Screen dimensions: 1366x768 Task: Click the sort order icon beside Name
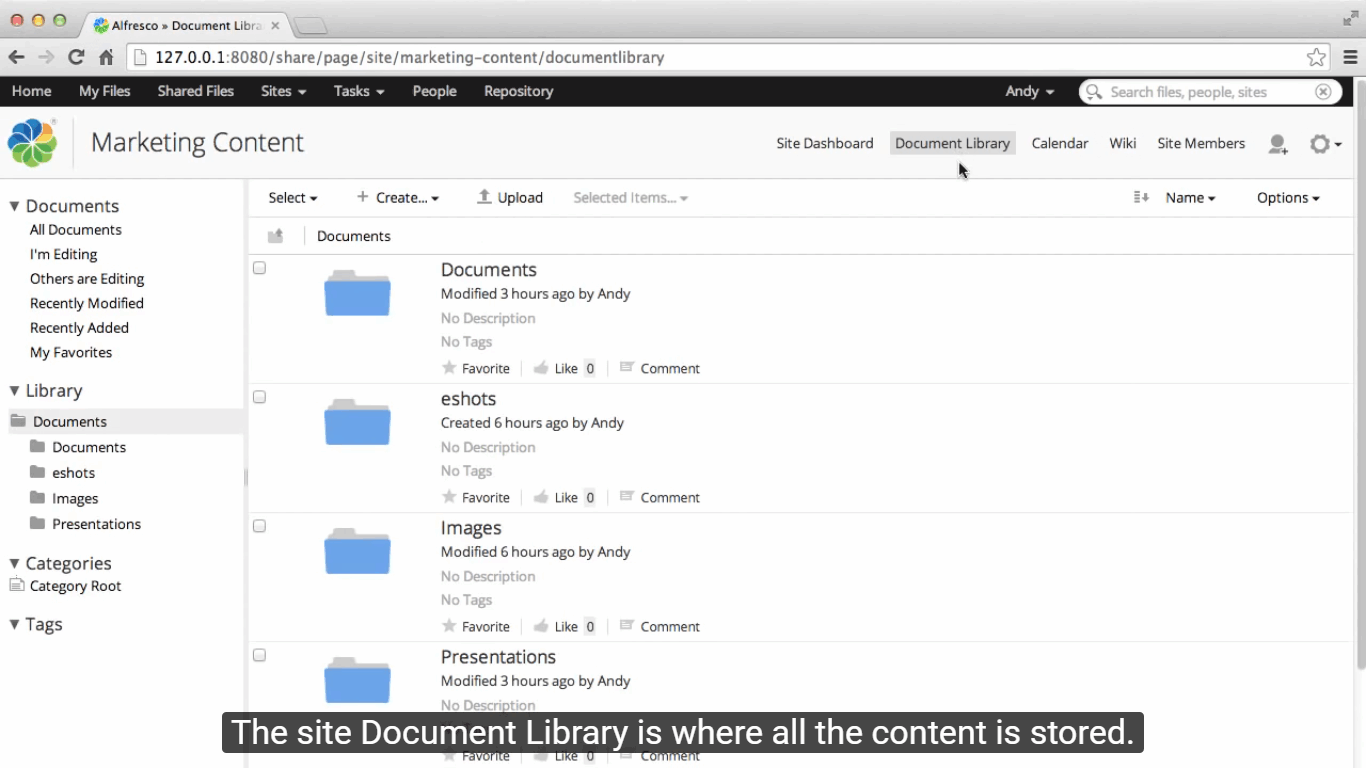(1141, 197)
